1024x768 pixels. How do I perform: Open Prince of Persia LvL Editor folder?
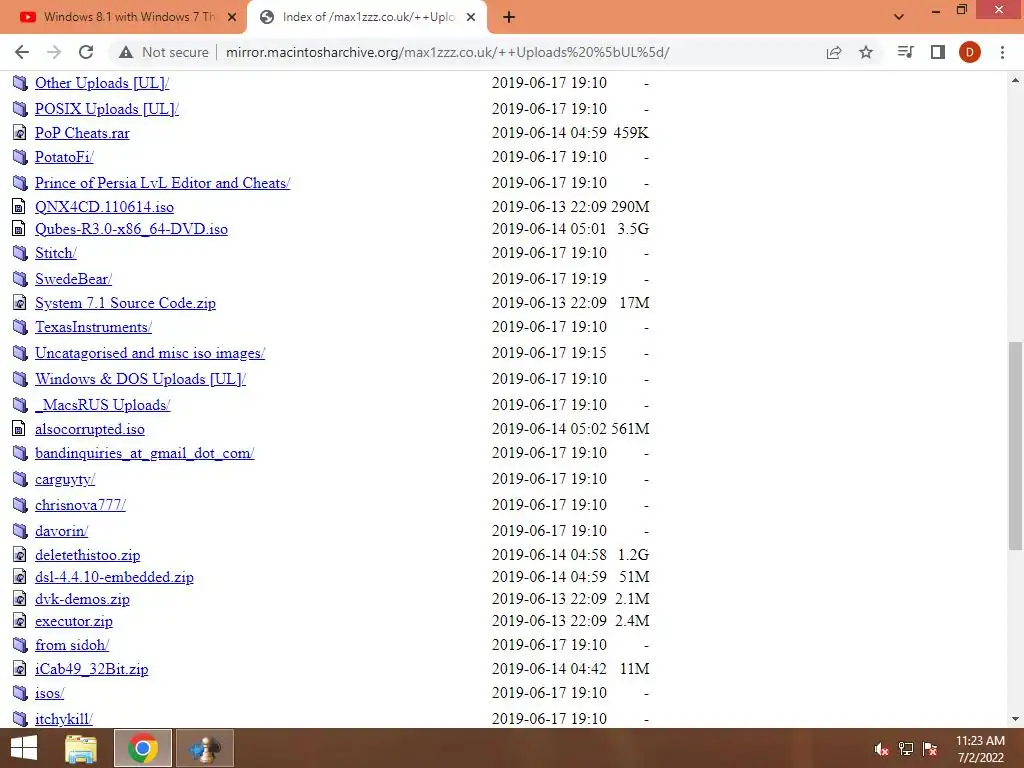pos(163,183)
